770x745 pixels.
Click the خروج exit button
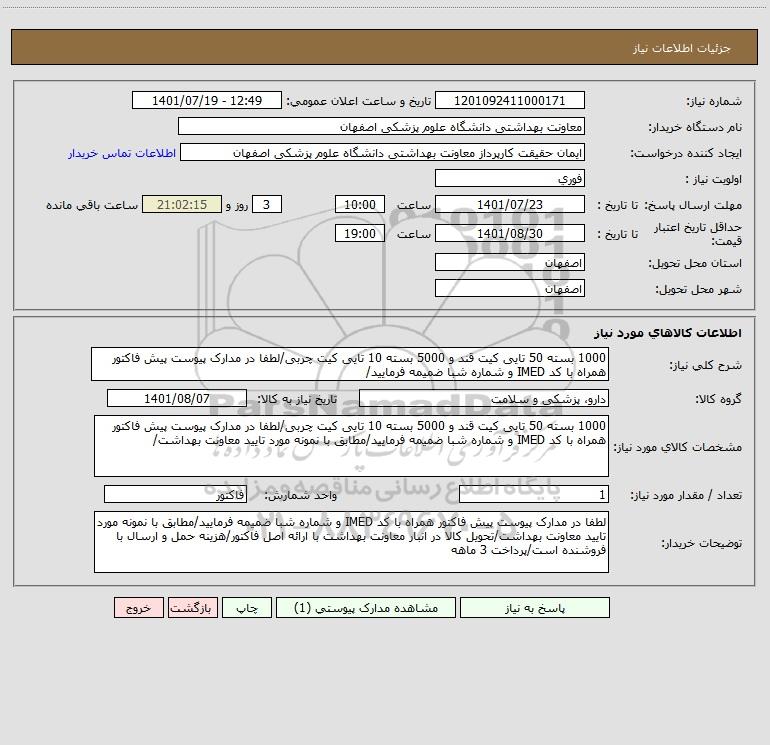pos(138,607)
